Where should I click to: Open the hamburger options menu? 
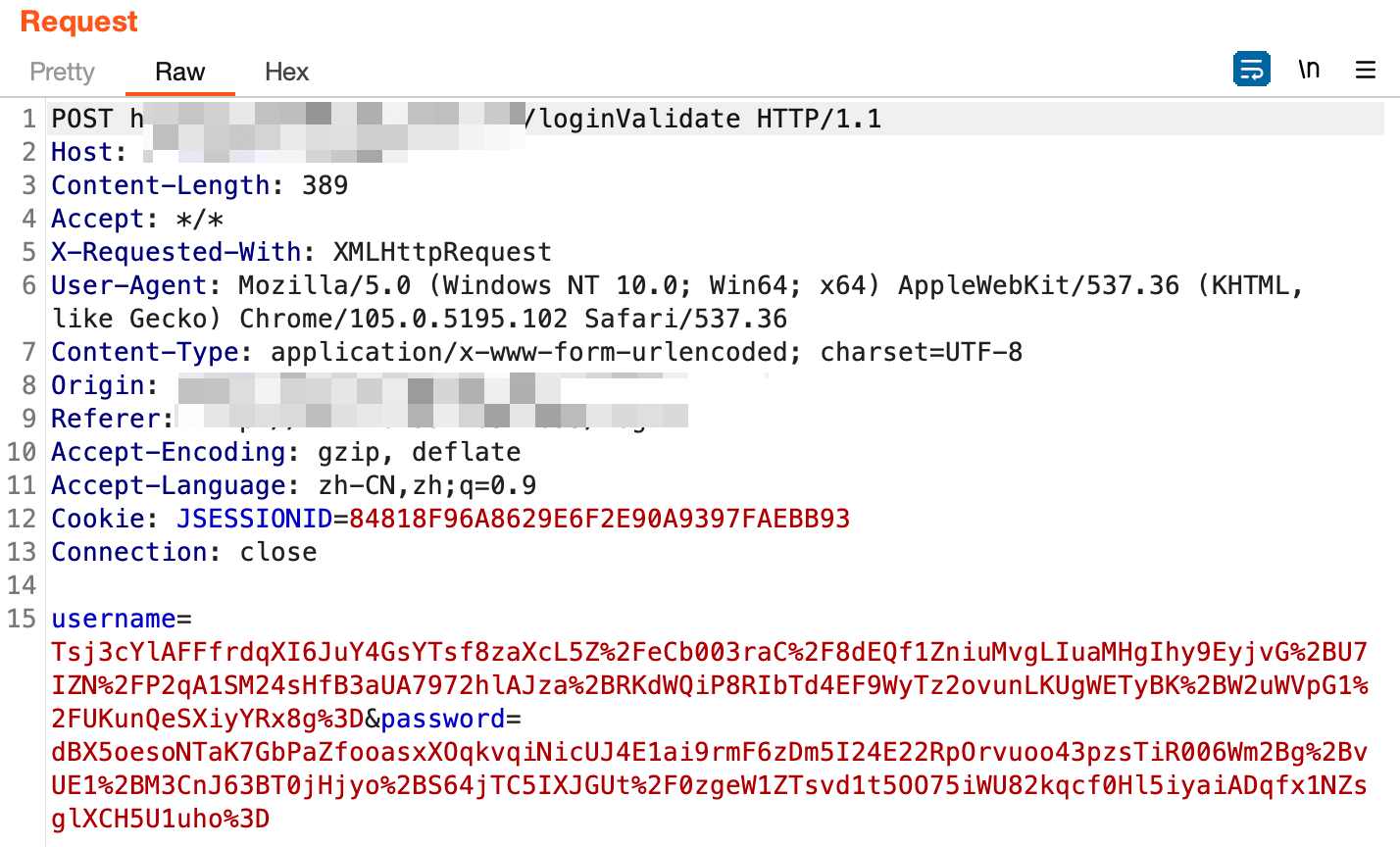click(x=1366, y=70)
